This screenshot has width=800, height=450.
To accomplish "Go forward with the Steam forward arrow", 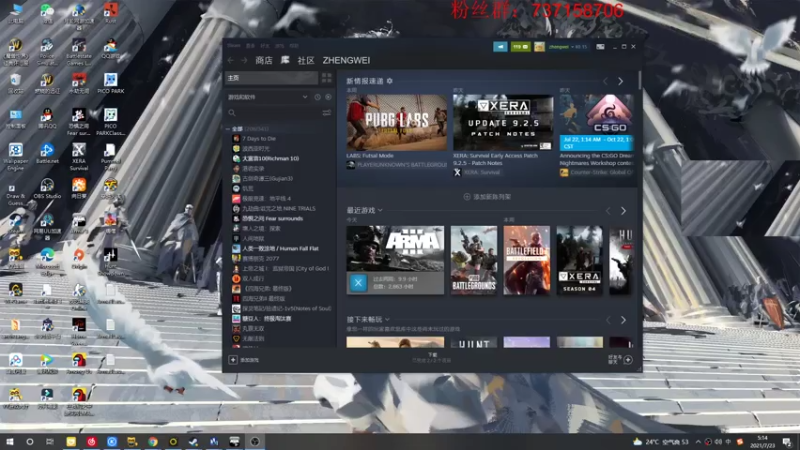I will click(244, 60).
